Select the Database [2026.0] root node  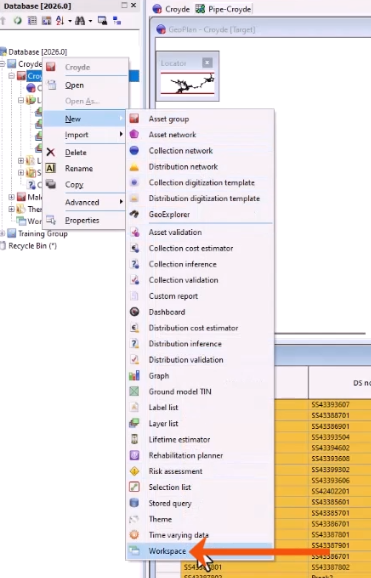click(x=38, y=52)
